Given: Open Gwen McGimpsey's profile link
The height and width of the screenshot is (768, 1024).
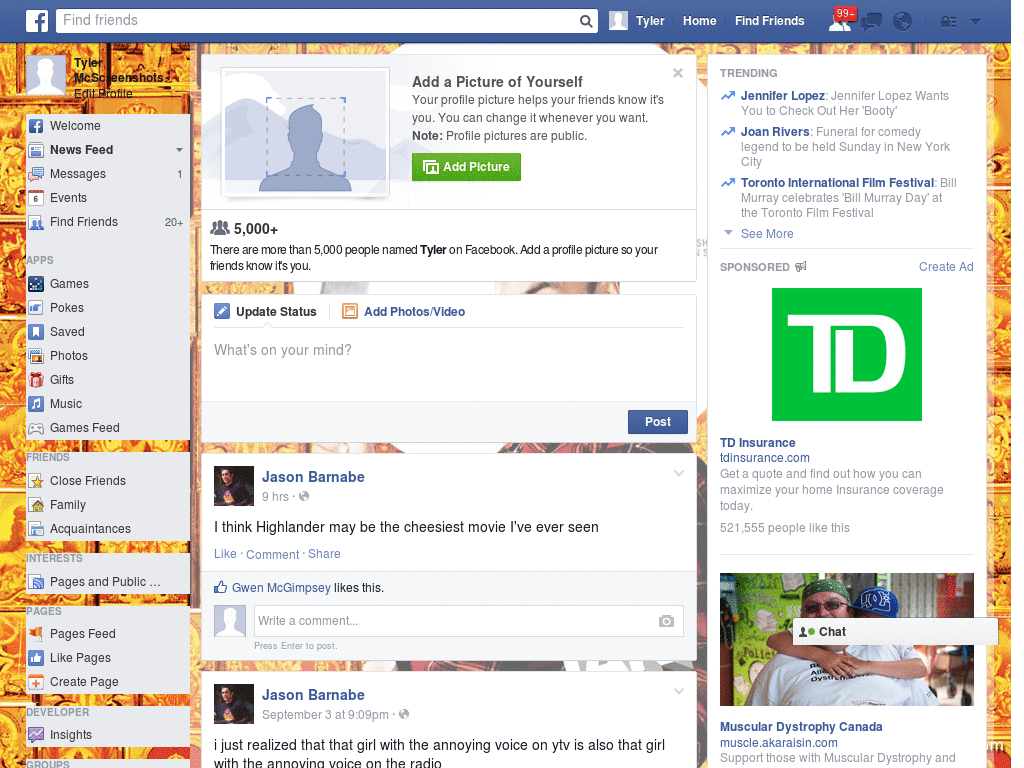Looking at the screenshot, I should [281, 588].
